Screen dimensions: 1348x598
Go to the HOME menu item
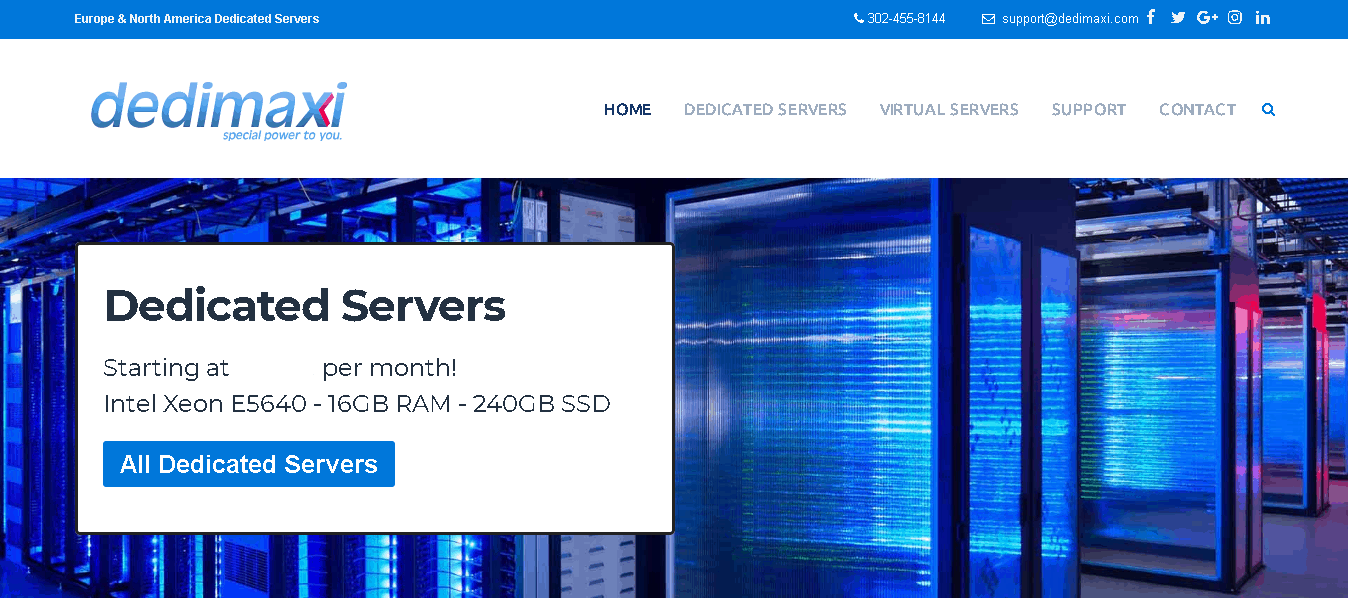click(x=628, y=110)
